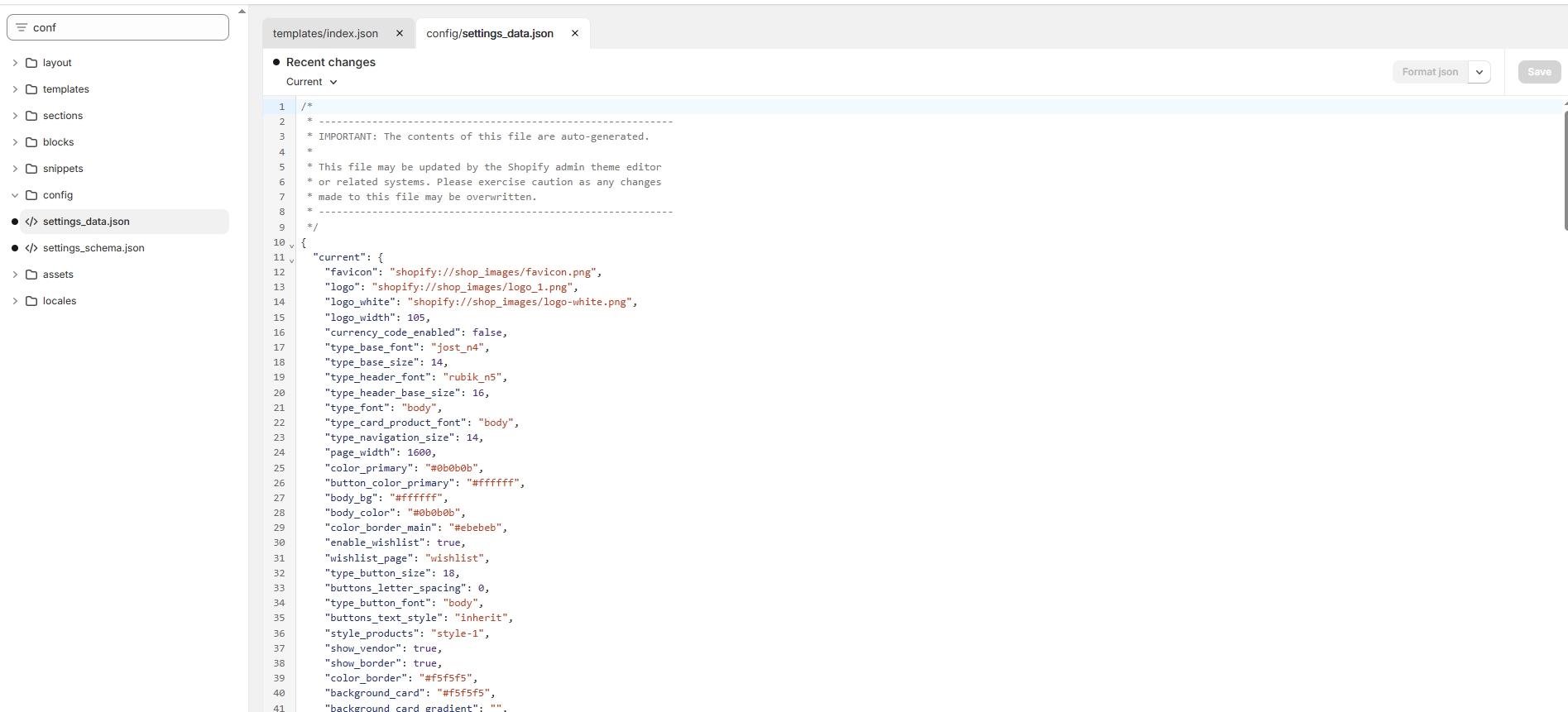Close the templates/index.json tab

click(400, 34)
